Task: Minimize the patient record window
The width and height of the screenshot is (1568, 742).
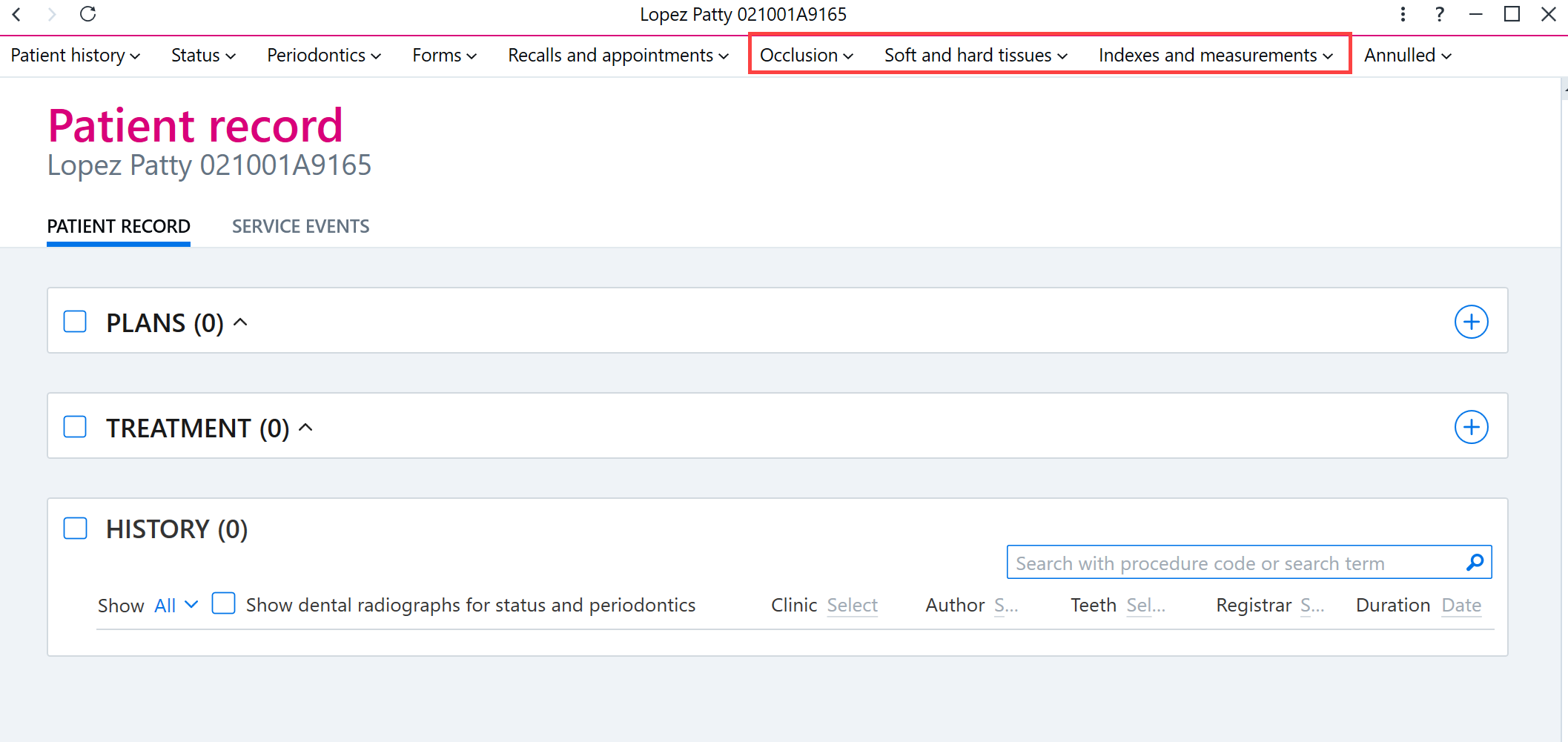Action: coord(1475,14)
